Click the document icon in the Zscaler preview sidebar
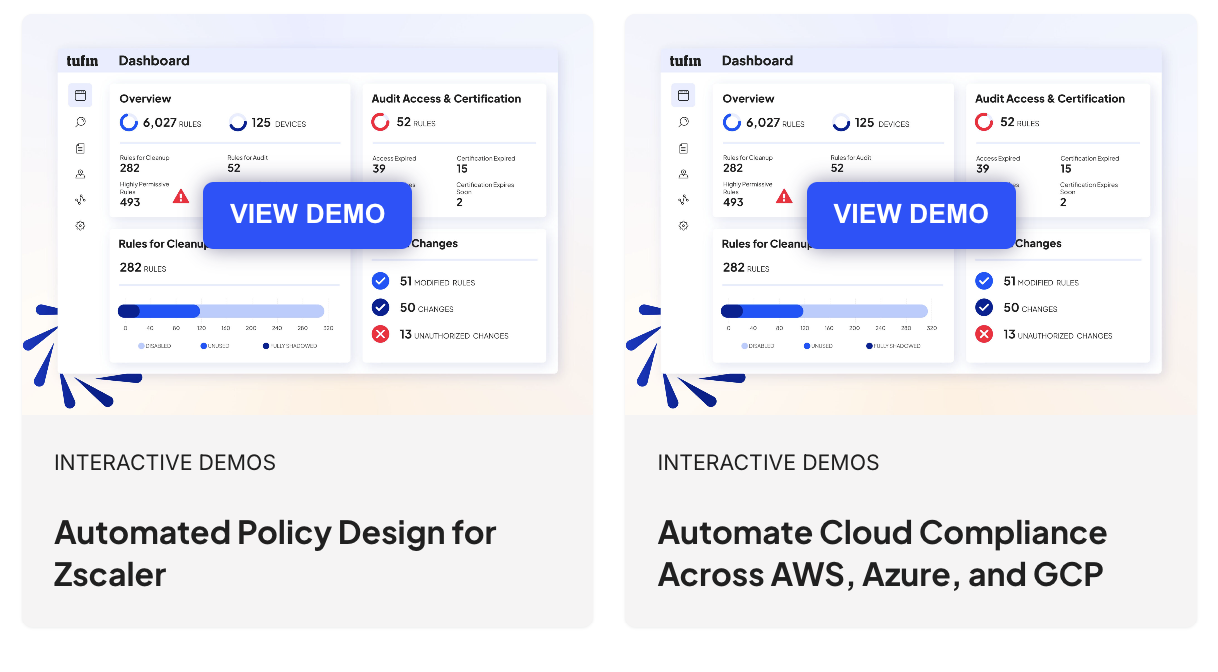The height and width of the screenshot is (672, 1218). pos(80,148)
